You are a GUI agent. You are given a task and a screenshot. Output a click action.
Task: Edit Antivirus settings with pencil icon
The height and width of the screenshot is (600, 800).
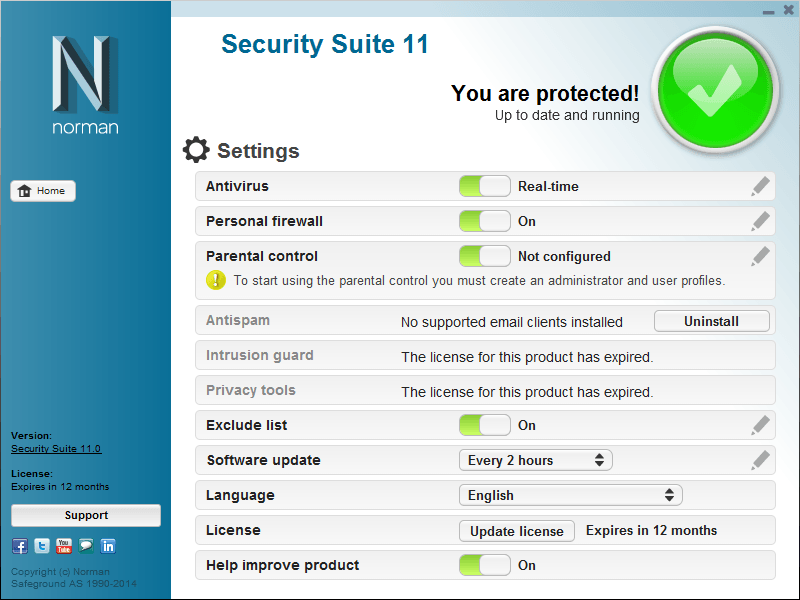761,186
